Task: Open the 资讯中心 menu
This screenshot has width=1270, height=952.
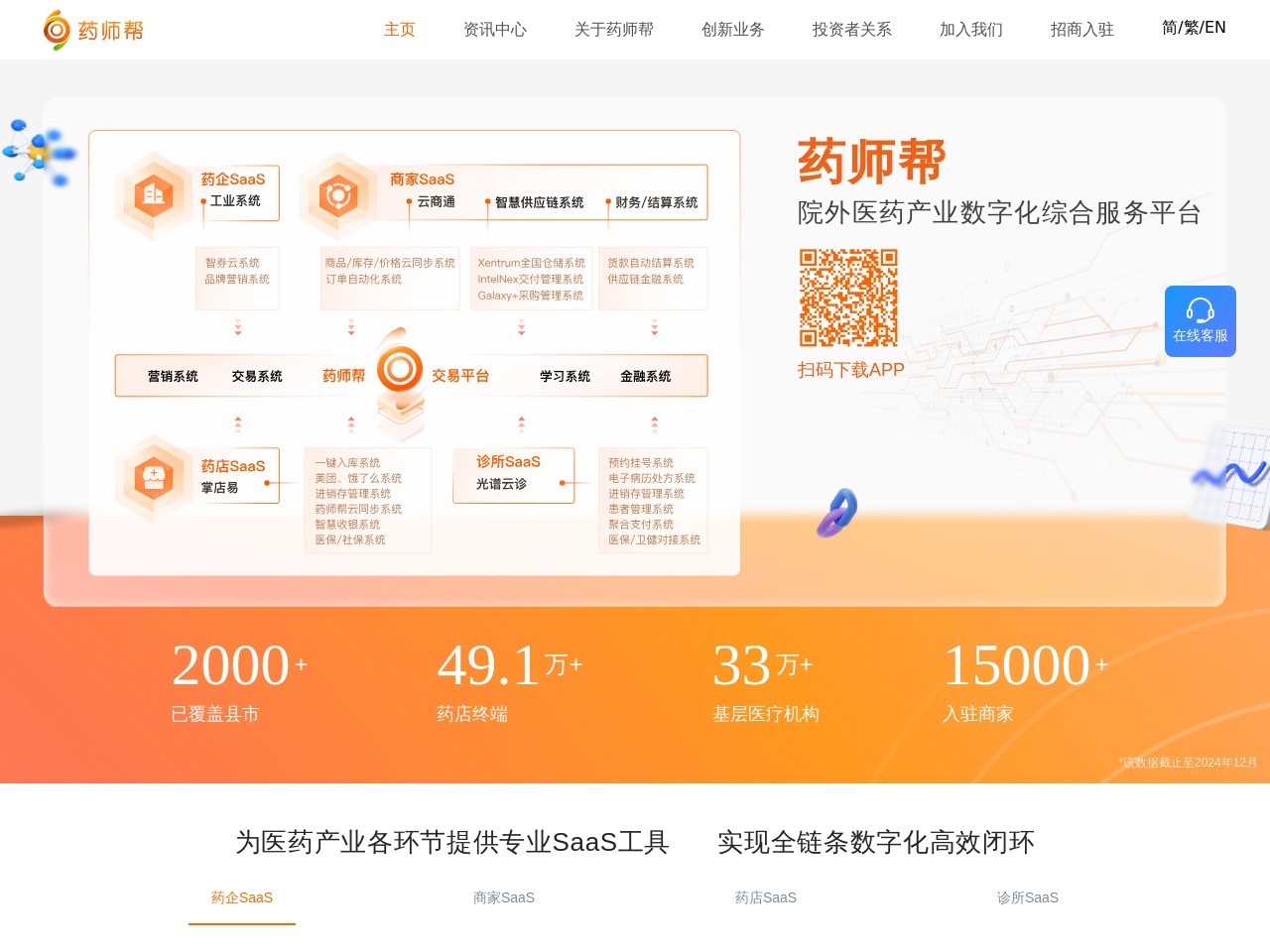Action: pos(495,30)
